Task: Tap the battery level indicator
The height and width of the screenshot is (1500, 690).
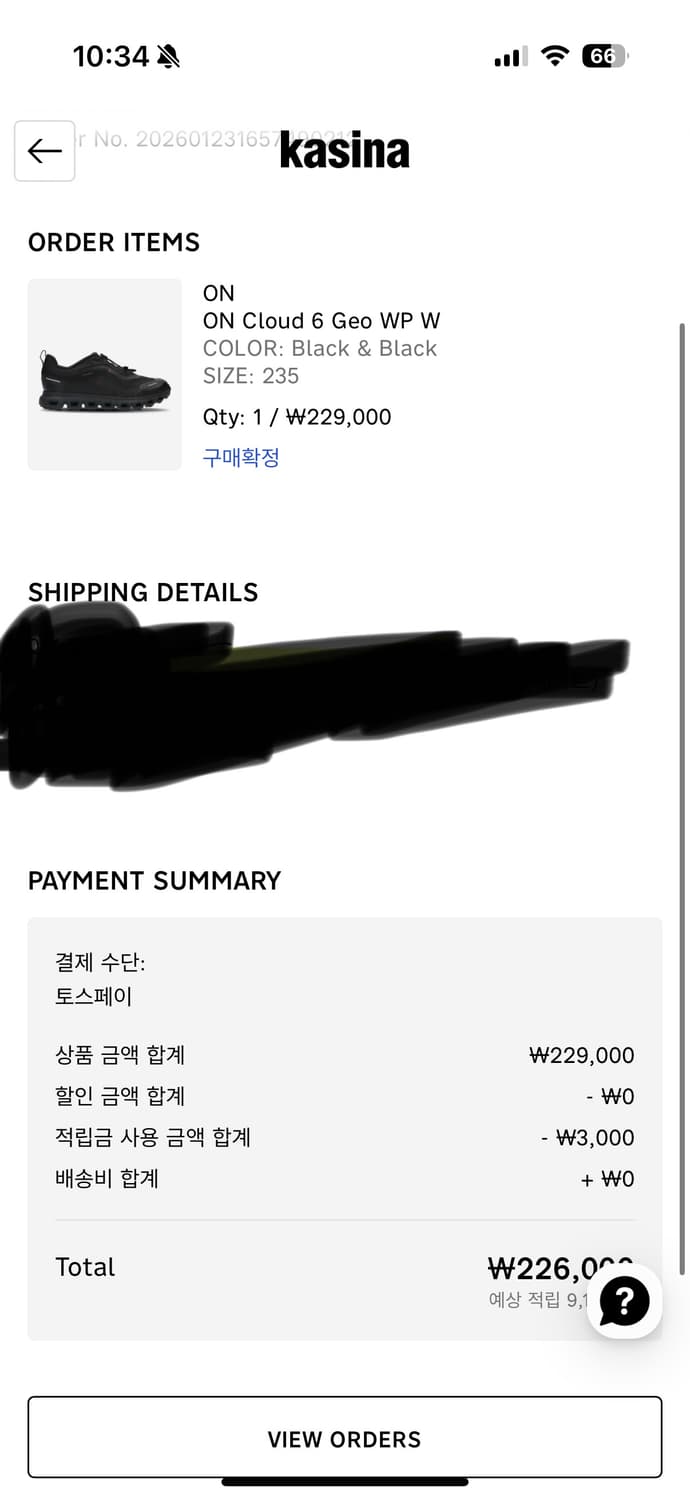Action: coord(605,56)
